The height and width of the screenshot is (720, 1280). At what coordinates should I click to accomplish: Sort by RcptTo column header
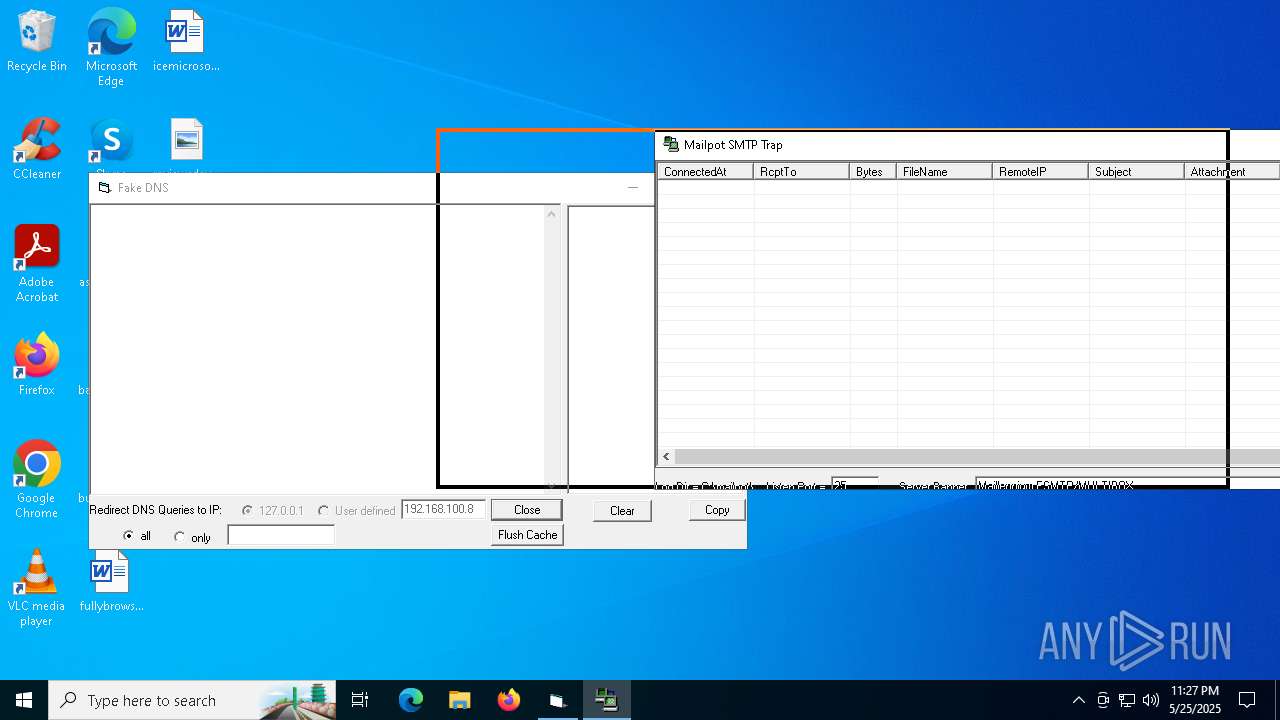pyautogui.click(x=801, y=172)
